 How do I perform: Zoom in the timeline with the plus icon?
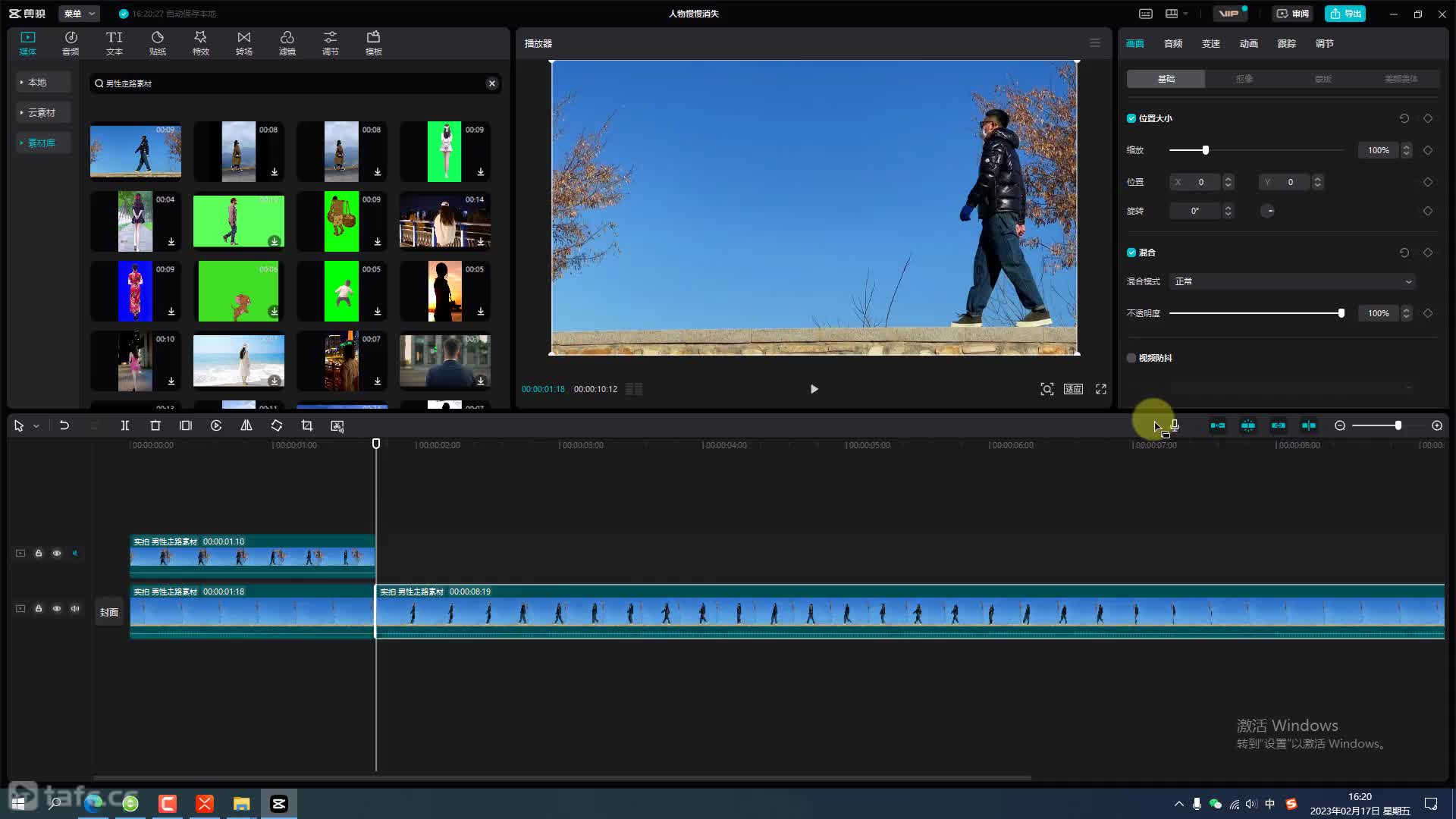pyautogui.click(x=1437, y=426)
